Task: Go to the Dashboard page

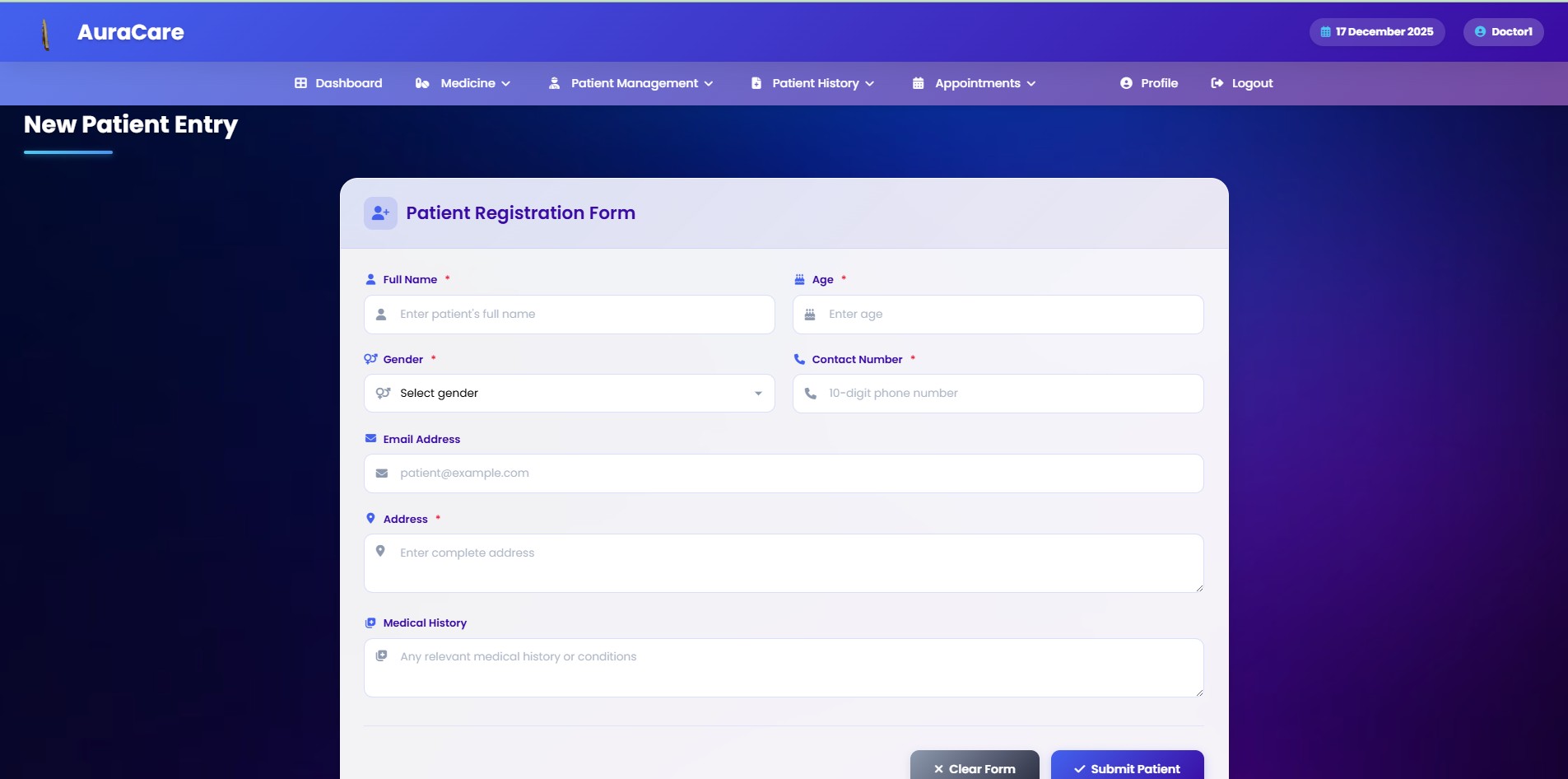Action: pos(348,83)
